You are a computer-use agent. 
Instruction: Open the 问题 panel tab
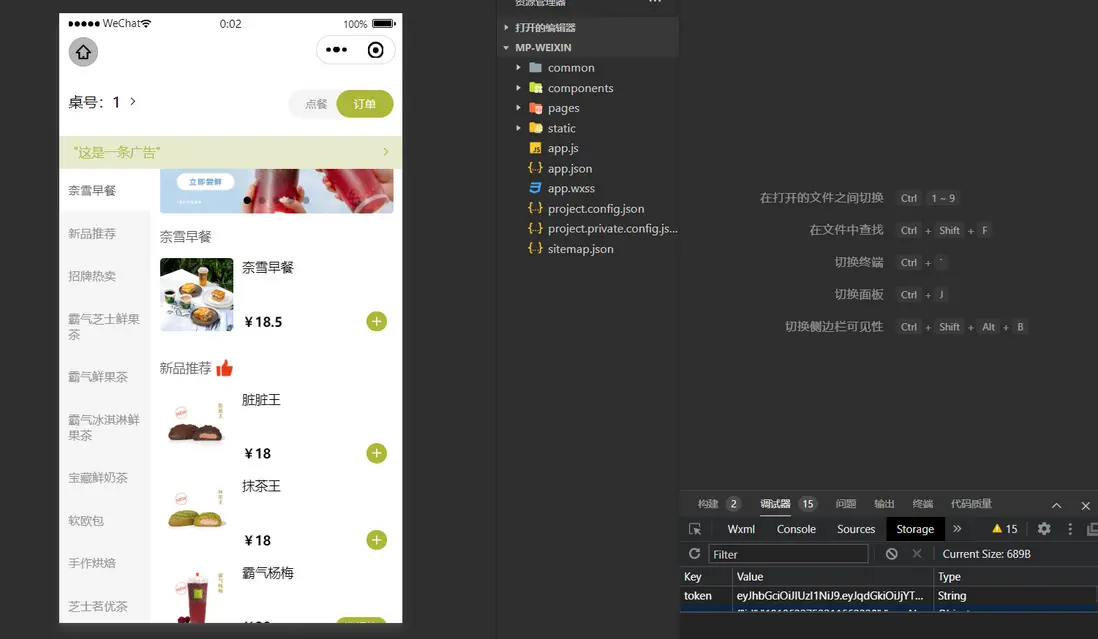tap(845, 504)
